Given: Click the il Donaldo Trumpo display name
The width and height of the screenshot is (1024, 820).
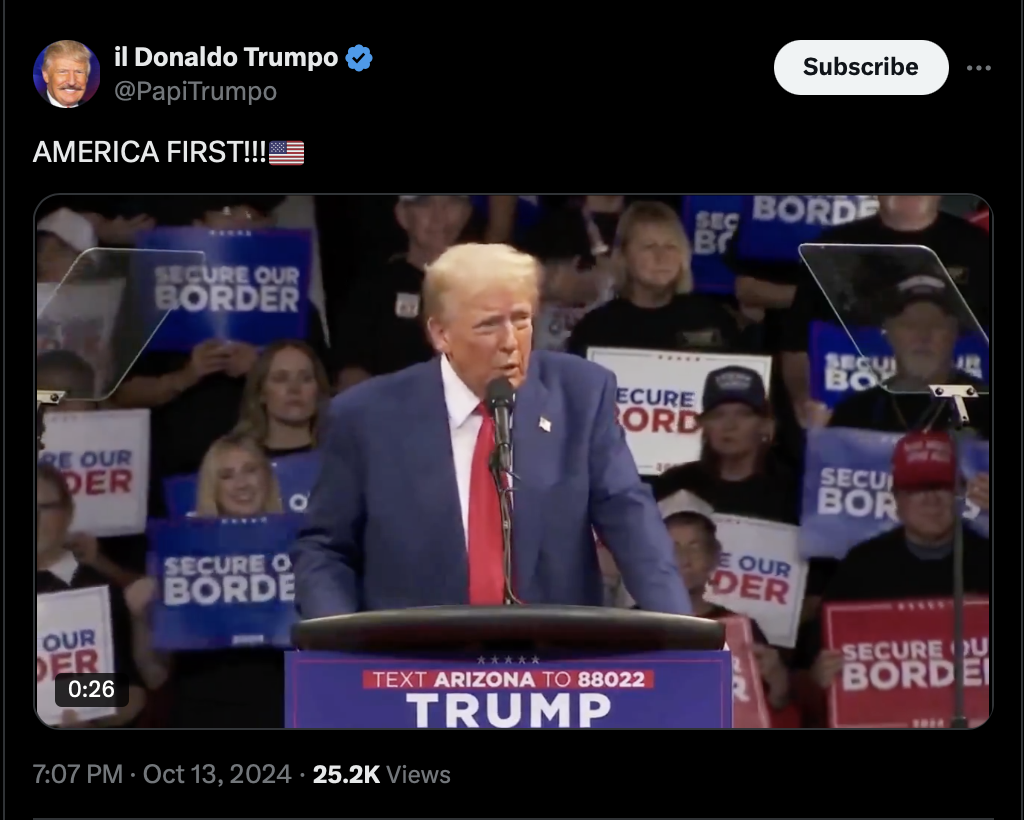Looking at the screenshot, I should [226, 57].
